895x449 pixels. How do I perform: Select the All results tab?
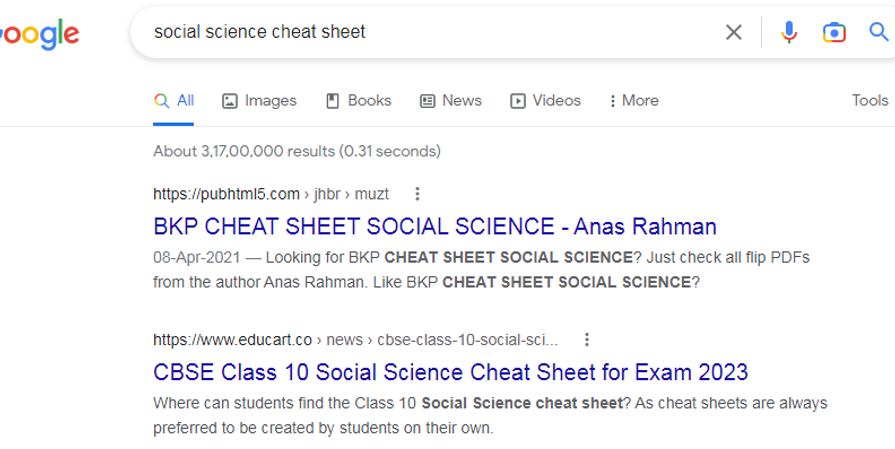tap(174, 100)
